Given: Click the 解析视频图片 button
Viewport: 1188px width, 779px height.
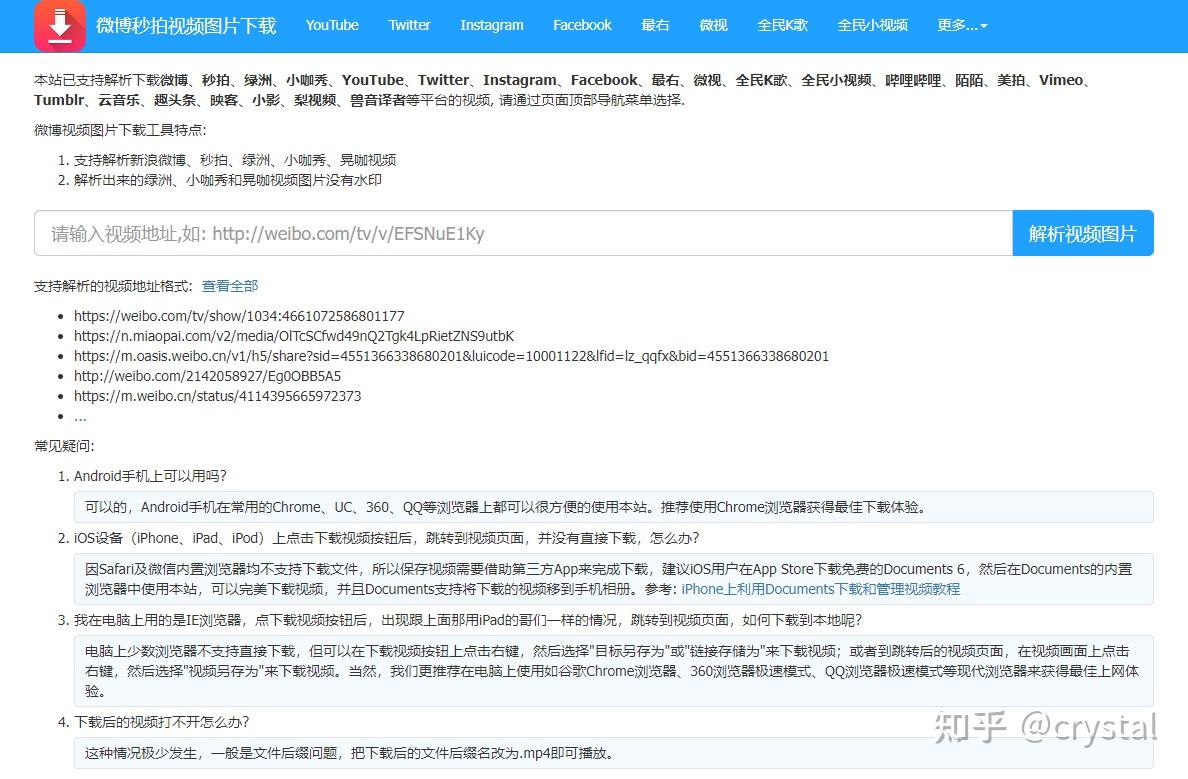Looking at the screenshot, I should (1083, 232).
